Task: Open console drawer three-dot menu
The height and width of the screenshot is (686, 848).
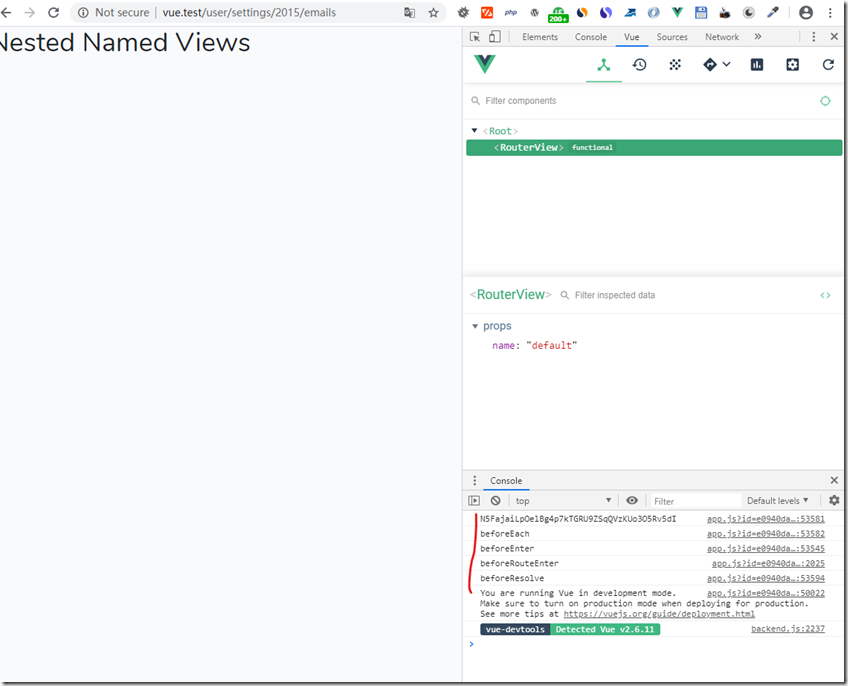Action: (474, 480)
